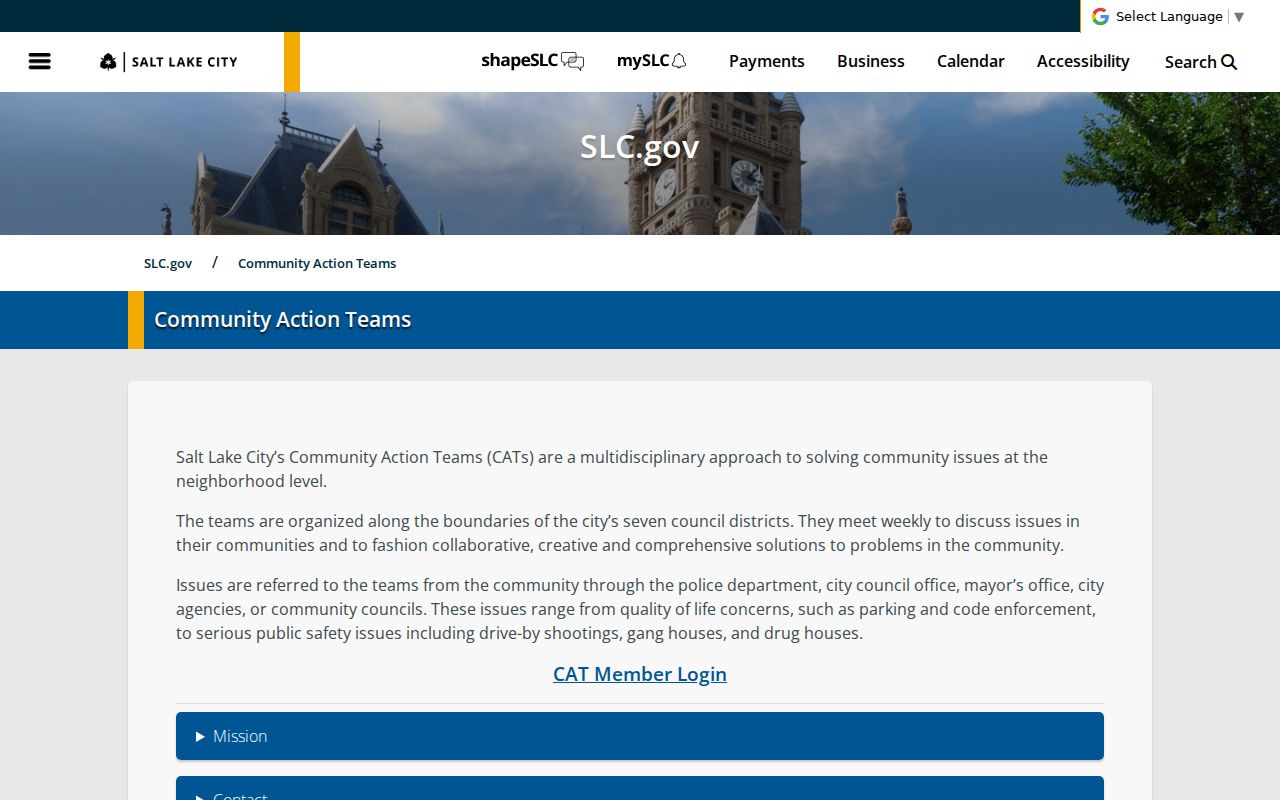Go to the Payments page
Screen dimensions: 1280x800
click(767, 61)
